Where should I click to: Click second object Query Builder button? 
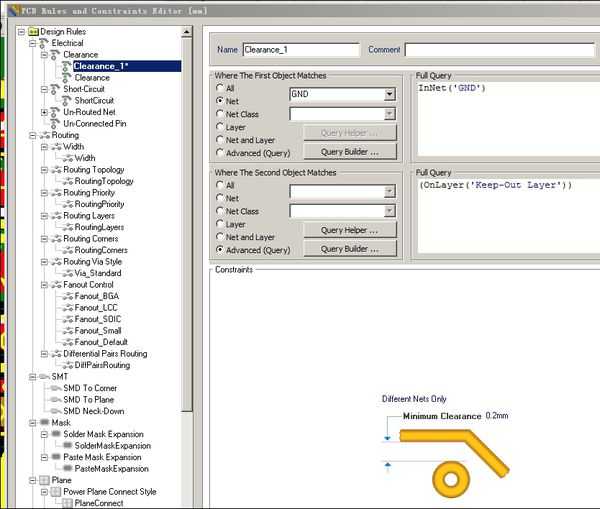click(350, 249)
